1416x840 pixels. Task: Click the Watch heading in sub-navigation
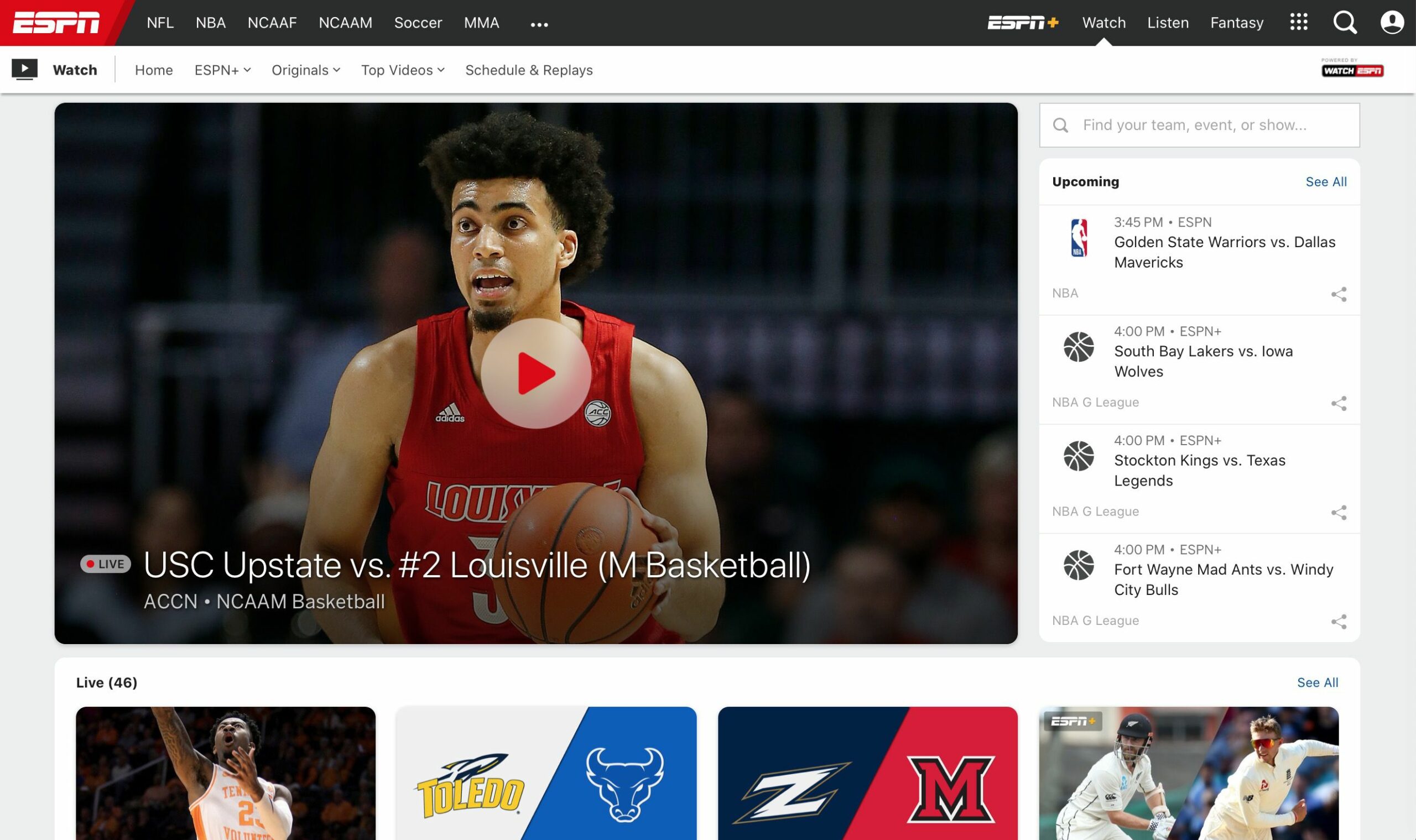click(x=75, y=70)
